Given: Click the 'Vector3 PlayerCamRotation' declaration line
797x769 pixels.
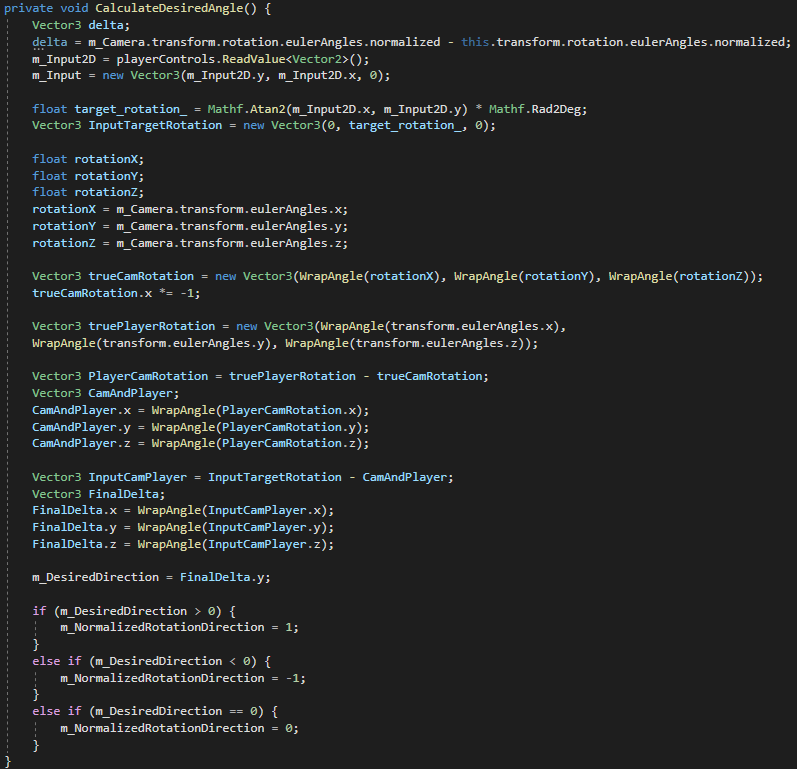Looking at the screenshot, I should (x=260, y=377).
